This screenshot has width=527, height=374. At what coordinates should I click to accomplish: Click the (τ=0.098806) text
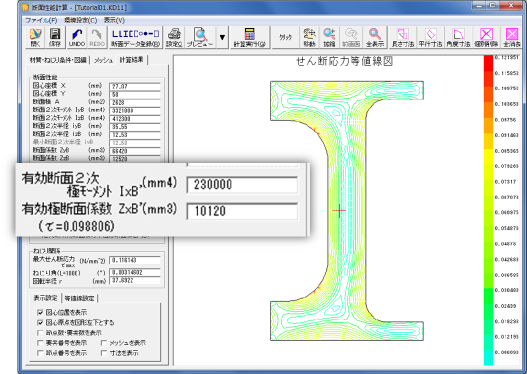76,226
